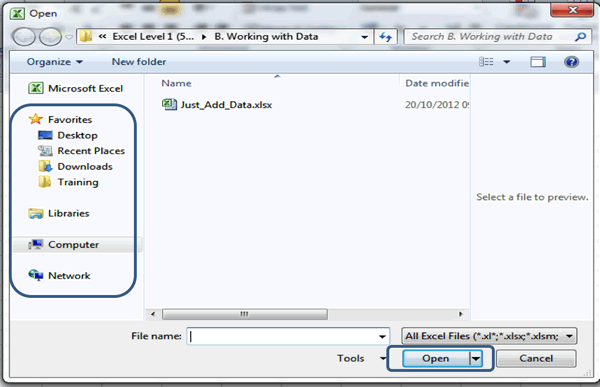Image resolution: width=600 pixels, height=387 pixels.
Task: Click the Downloads folder icon
Action: point(45,166)
